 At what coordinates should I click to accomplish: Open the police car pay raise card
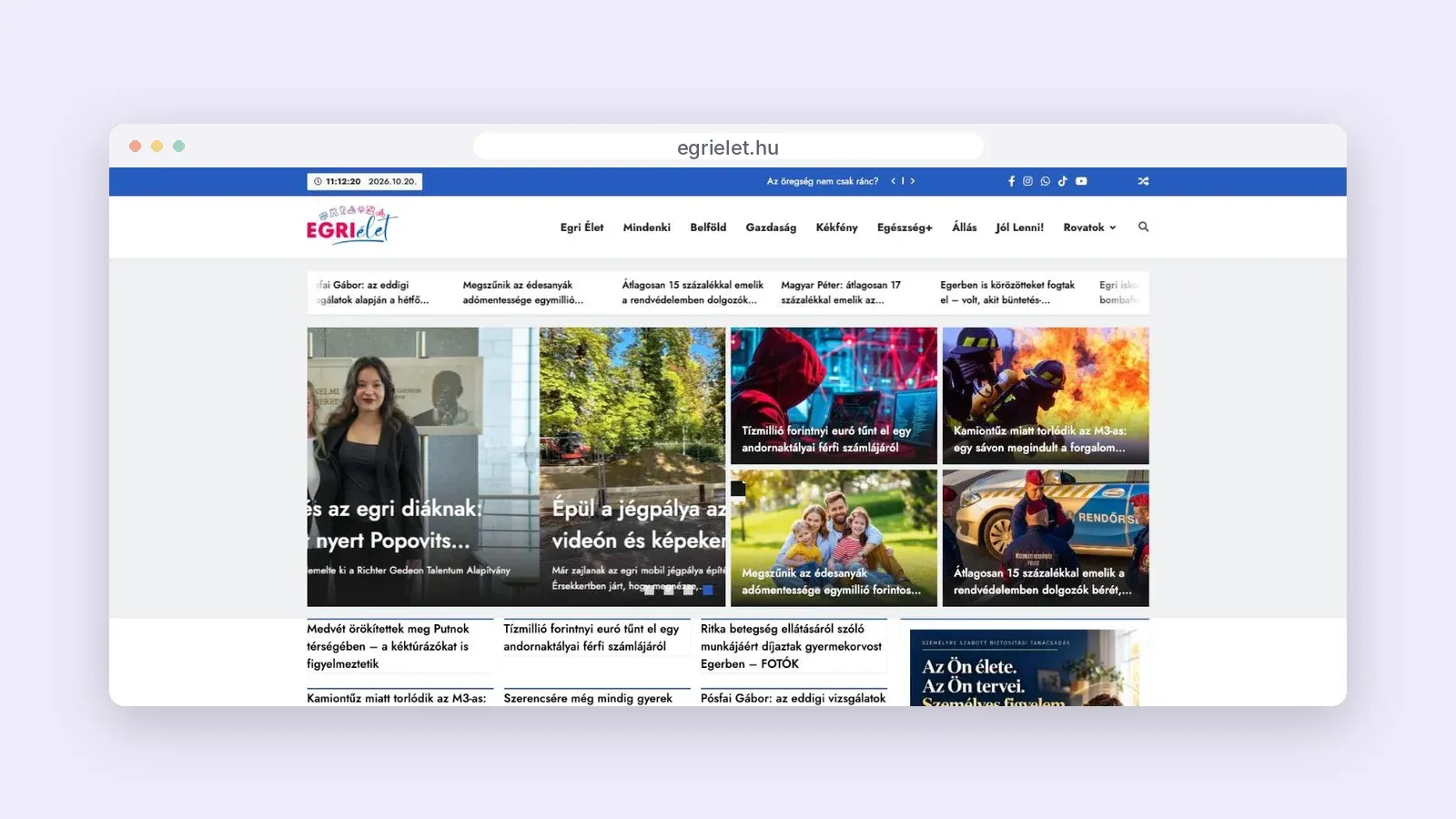coord(1046,538)
